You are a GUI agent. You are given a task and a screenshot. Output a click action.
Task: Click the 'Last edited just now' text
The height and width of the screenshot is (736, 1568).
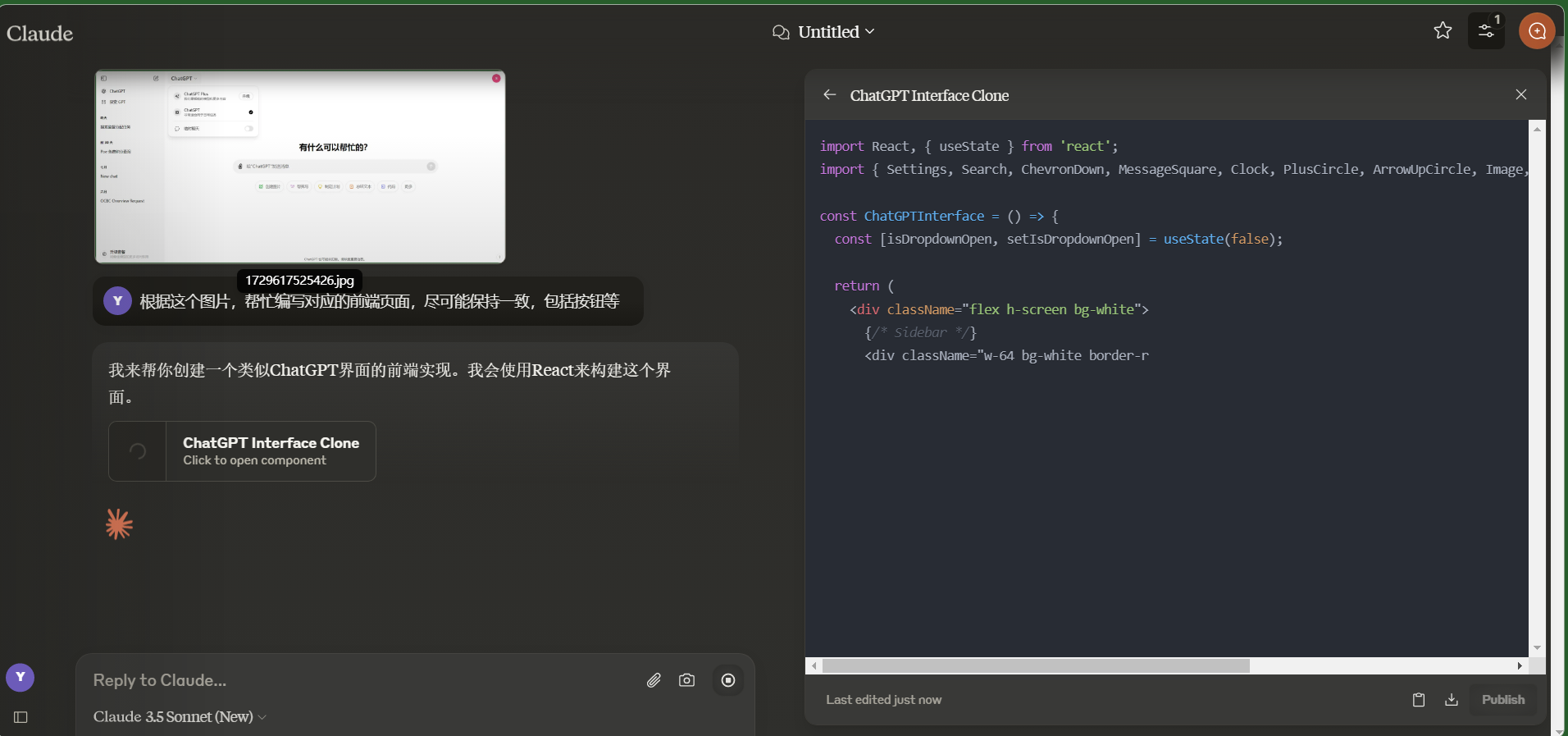(x=883, y=700)
